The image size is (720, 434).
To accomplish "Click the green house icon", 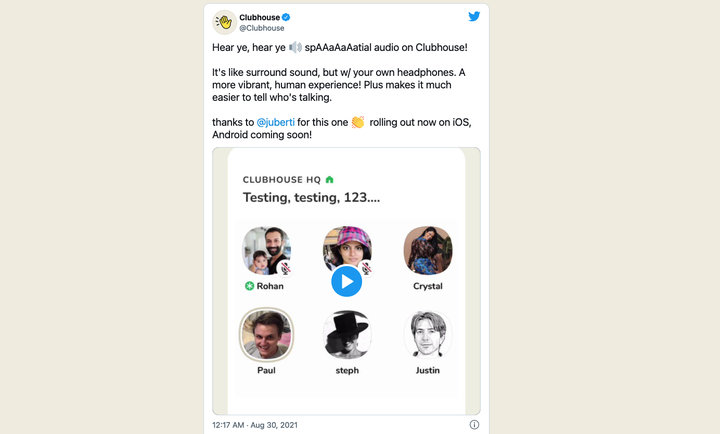I will point(330,180).
